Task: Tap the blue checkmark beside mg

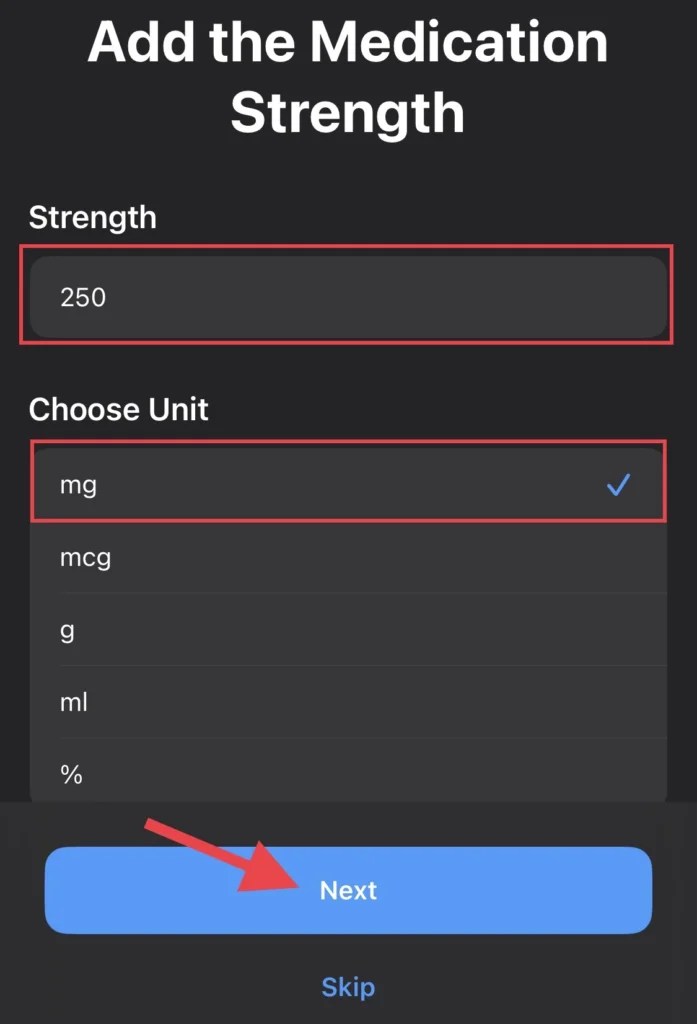Action: [x=619, y=484]
